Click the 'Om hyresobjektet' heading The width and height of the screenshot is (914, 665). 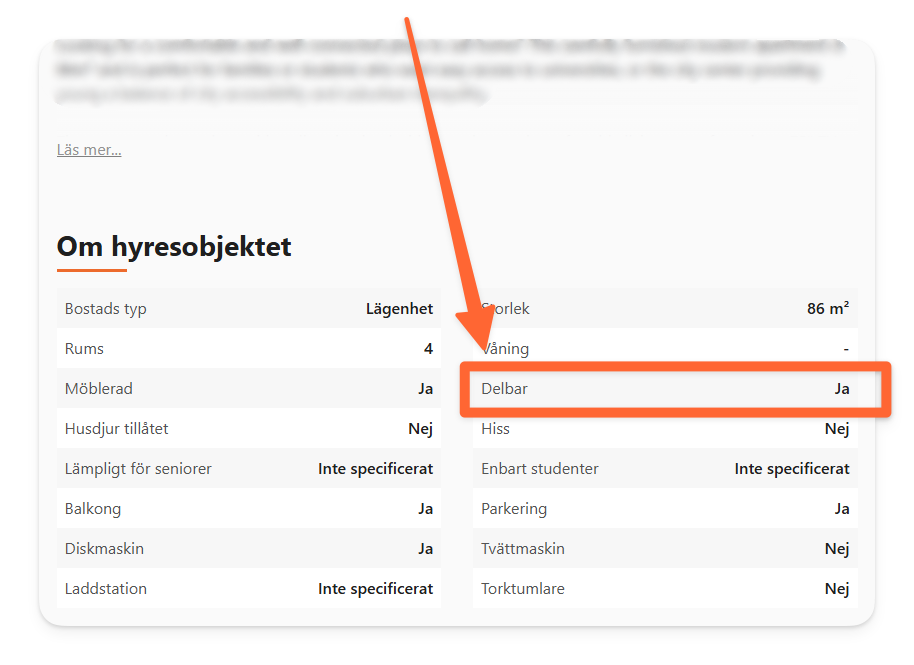click(x=174, y=247)
